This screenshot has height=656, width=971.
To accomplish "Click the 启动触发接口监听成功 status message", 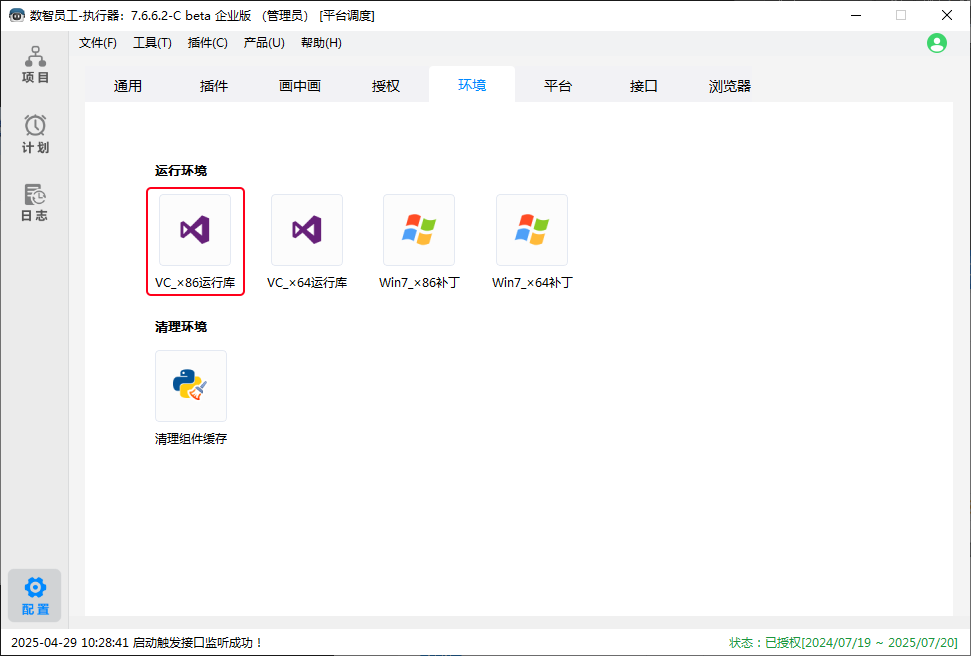I will [137, 643].
